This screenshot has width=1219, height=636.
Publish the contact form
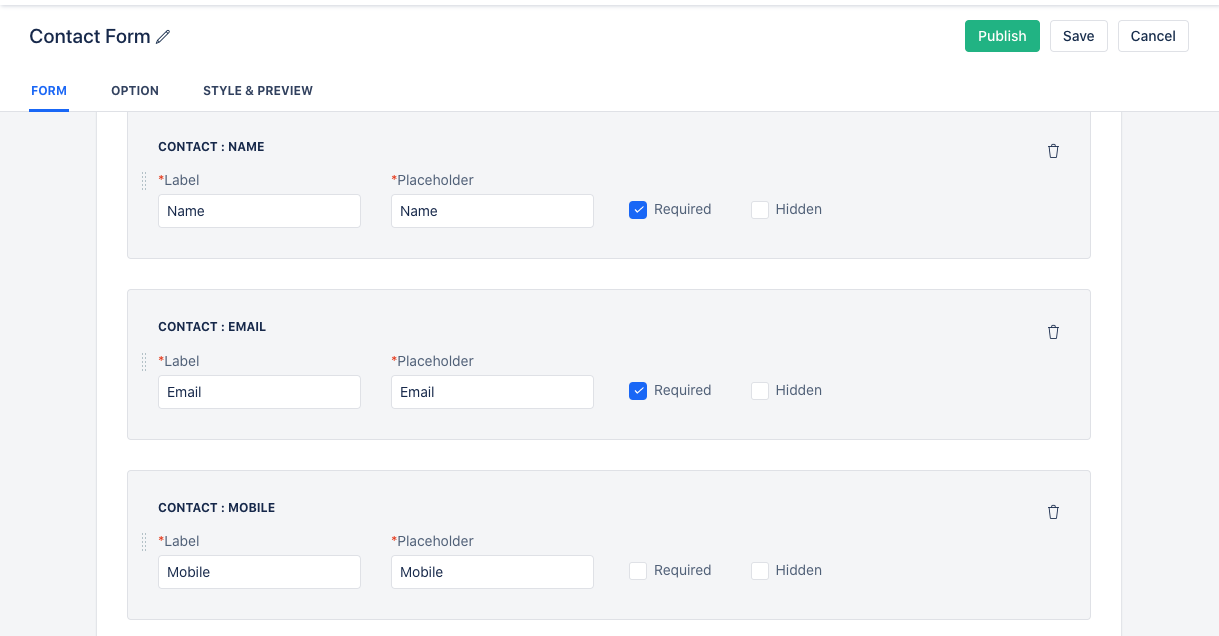[1002, 36]
